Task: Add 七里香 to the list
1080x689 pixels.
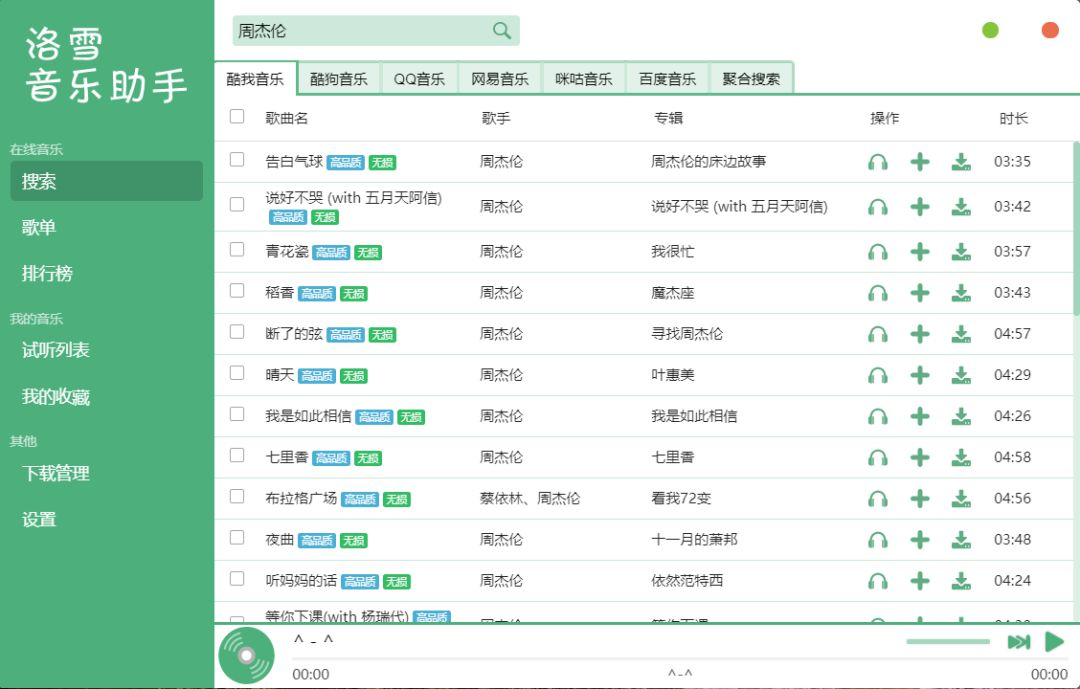Action: pos(920,457)
